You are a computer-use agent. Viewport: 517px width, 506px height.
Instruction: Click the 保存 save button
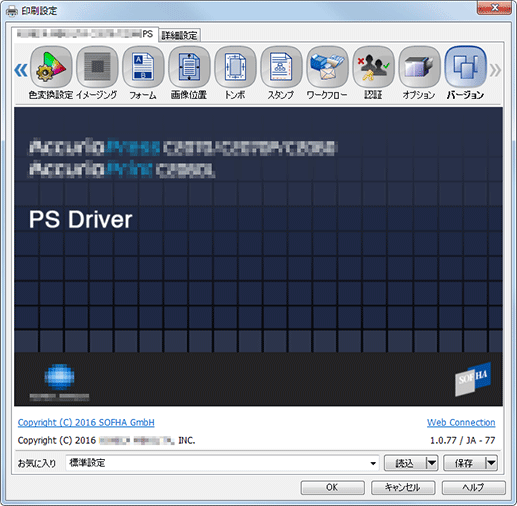464,463
